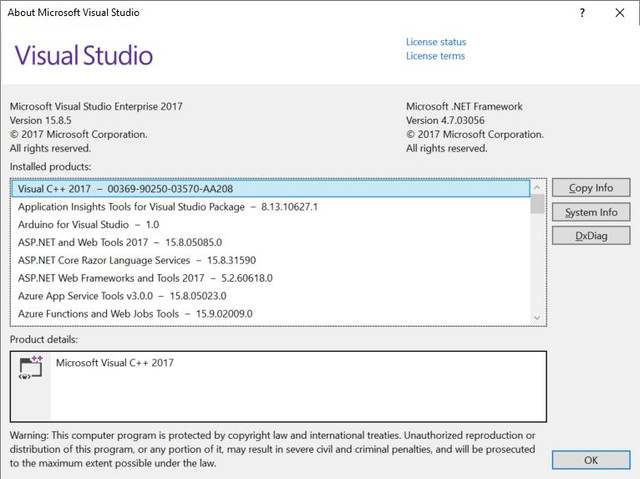
Task: Click the Visual Studio logo title
Action: tap(84, 55)
